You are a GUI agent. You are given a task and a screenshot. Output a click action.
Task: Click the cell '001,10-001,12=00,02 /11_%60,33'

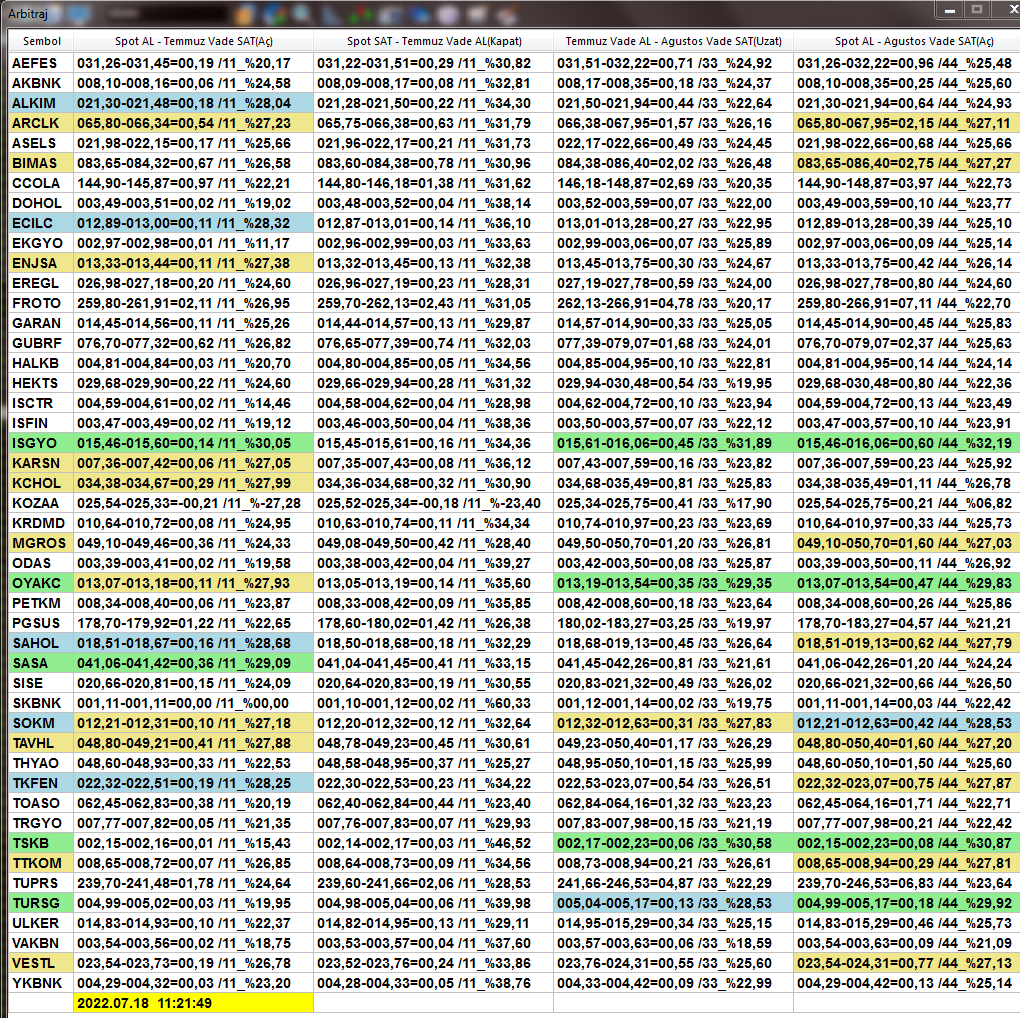pyautogui.click(x=433, y=703)
